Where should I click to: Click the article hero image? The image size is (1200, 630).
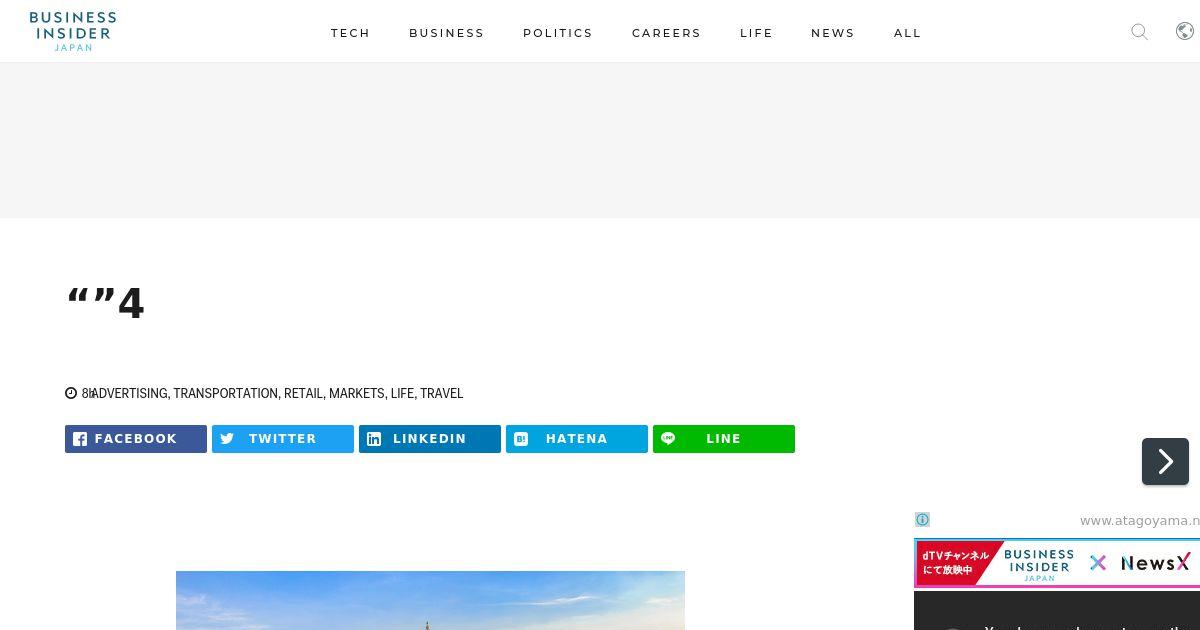point(430,600)
